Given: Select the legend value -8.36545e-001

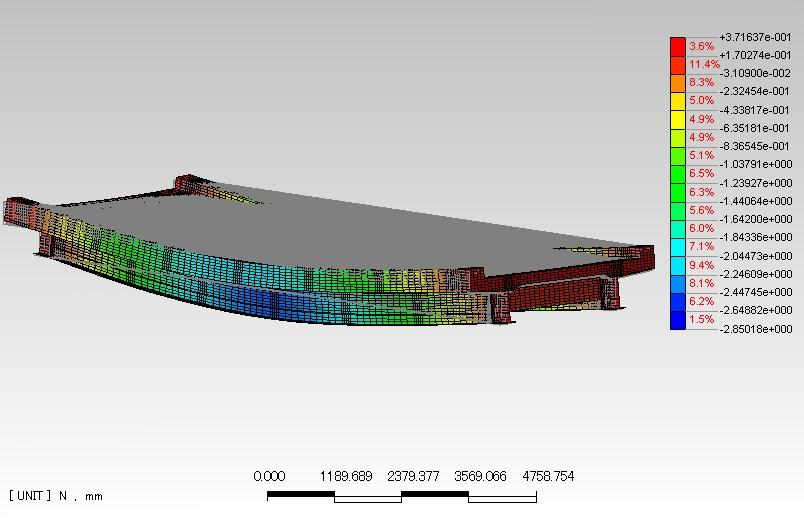Looking at the screenshot, I should point(755,146).
